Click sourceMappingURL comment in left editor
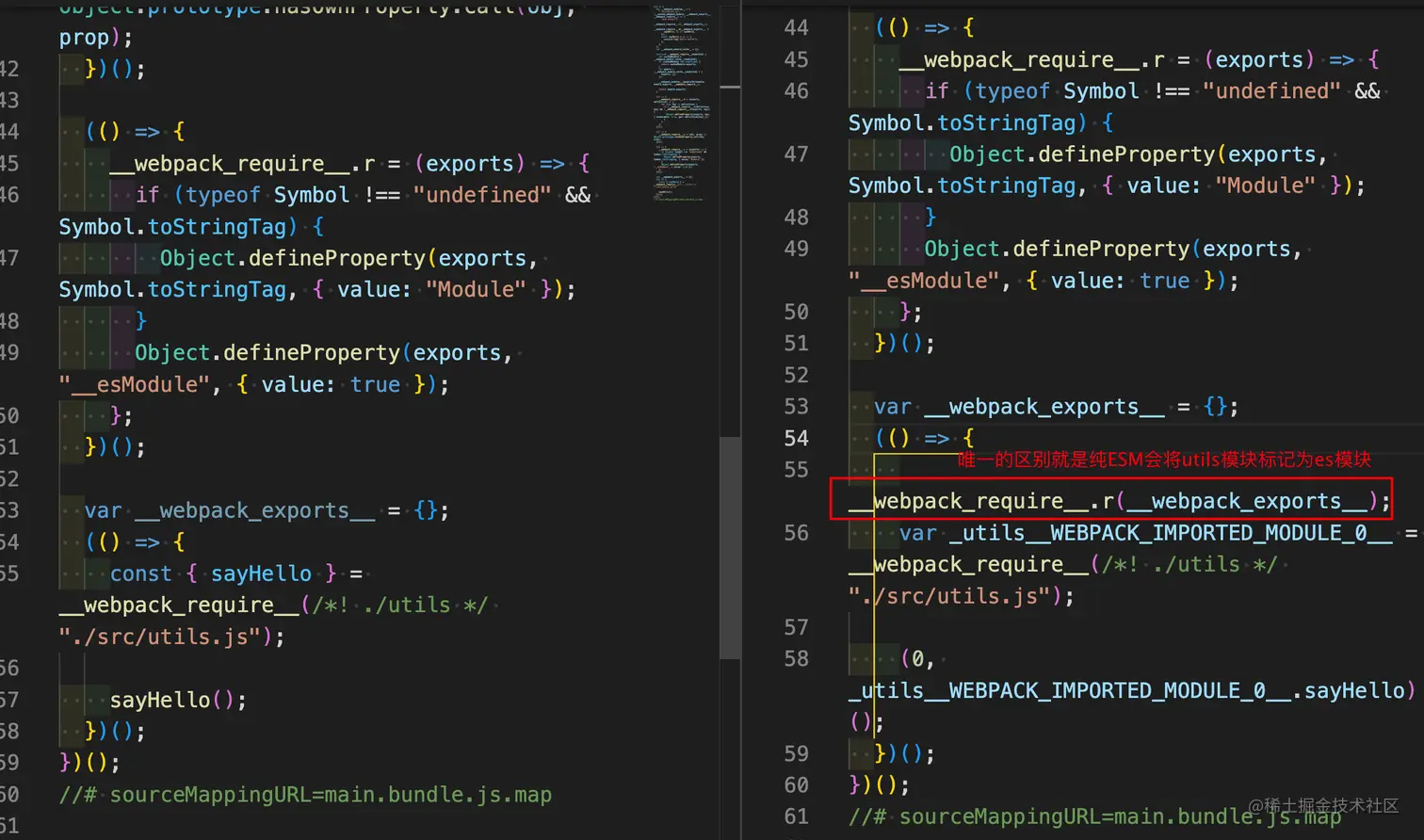Viewport: 1424px width, 840px height. 305,795
